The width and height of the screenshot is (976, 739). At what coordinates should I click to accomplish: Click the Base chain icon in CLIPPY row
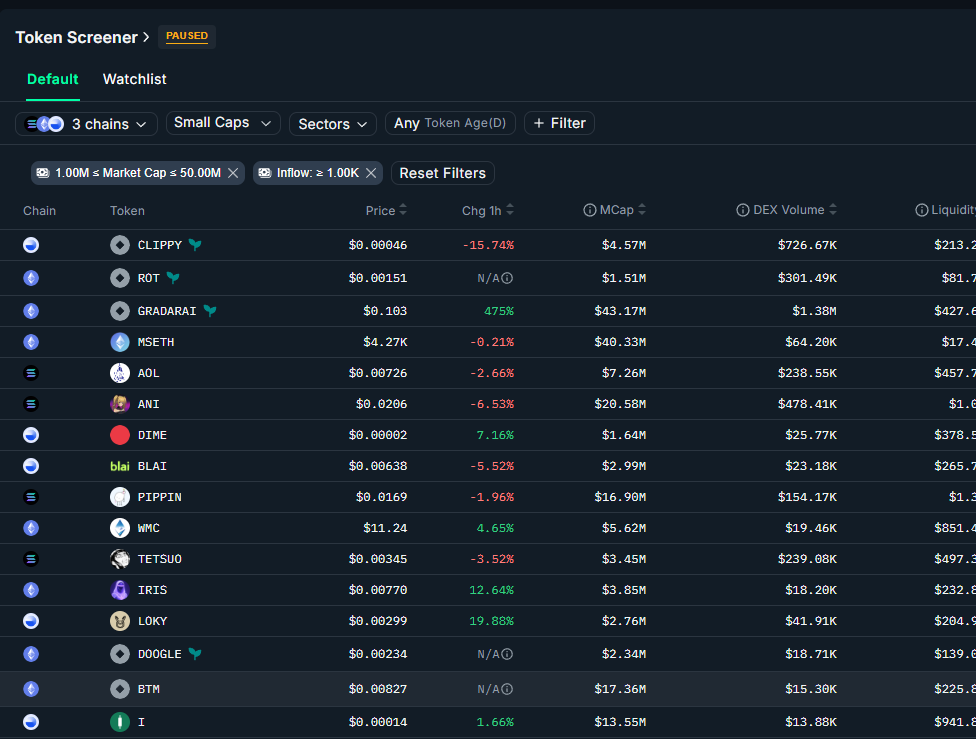pyautogui.click(x=31, y=245)
